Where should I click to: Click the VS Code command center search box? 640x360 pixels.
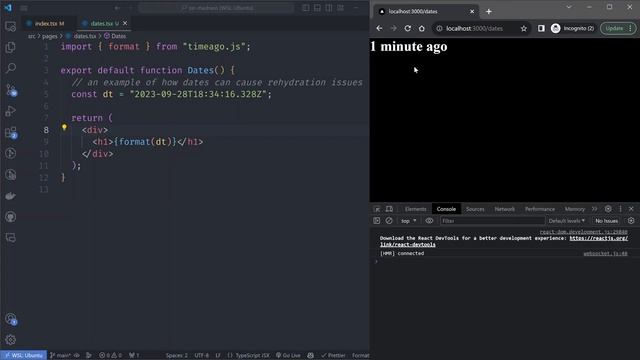(x=216, y=8)
